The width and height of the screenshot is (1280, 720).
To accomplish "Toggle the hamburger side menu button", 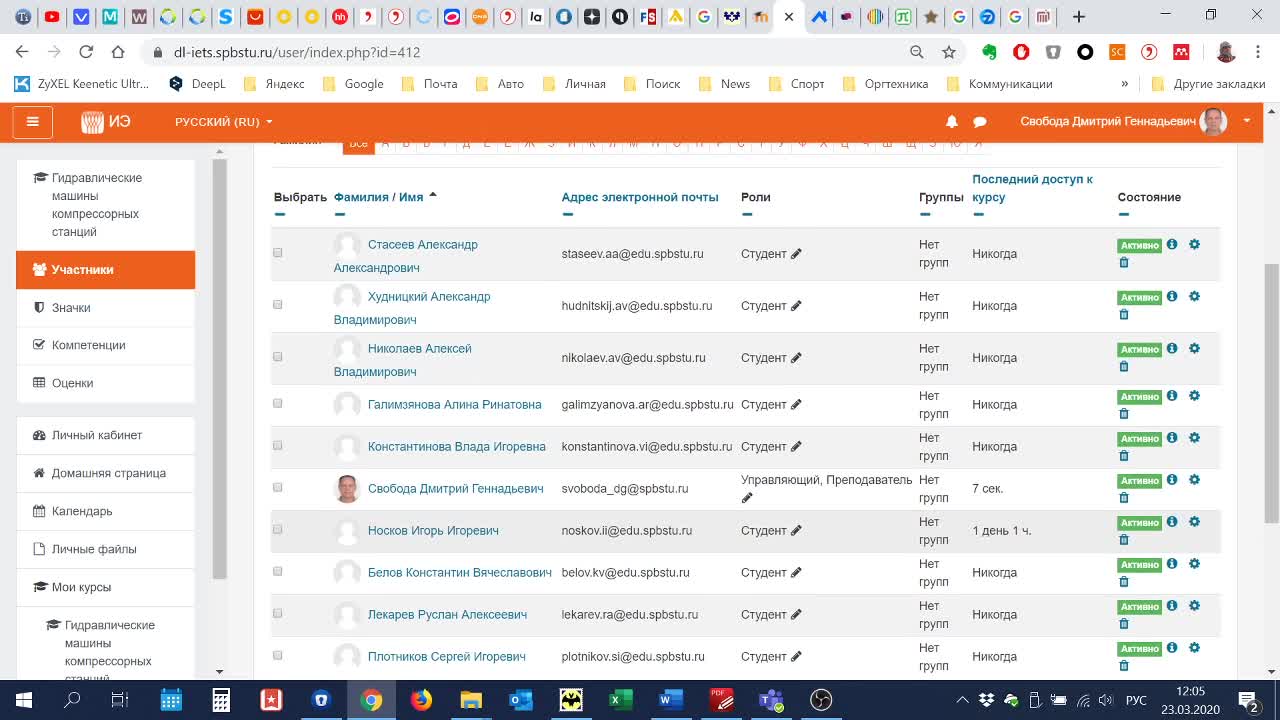I will pos(33,121).
